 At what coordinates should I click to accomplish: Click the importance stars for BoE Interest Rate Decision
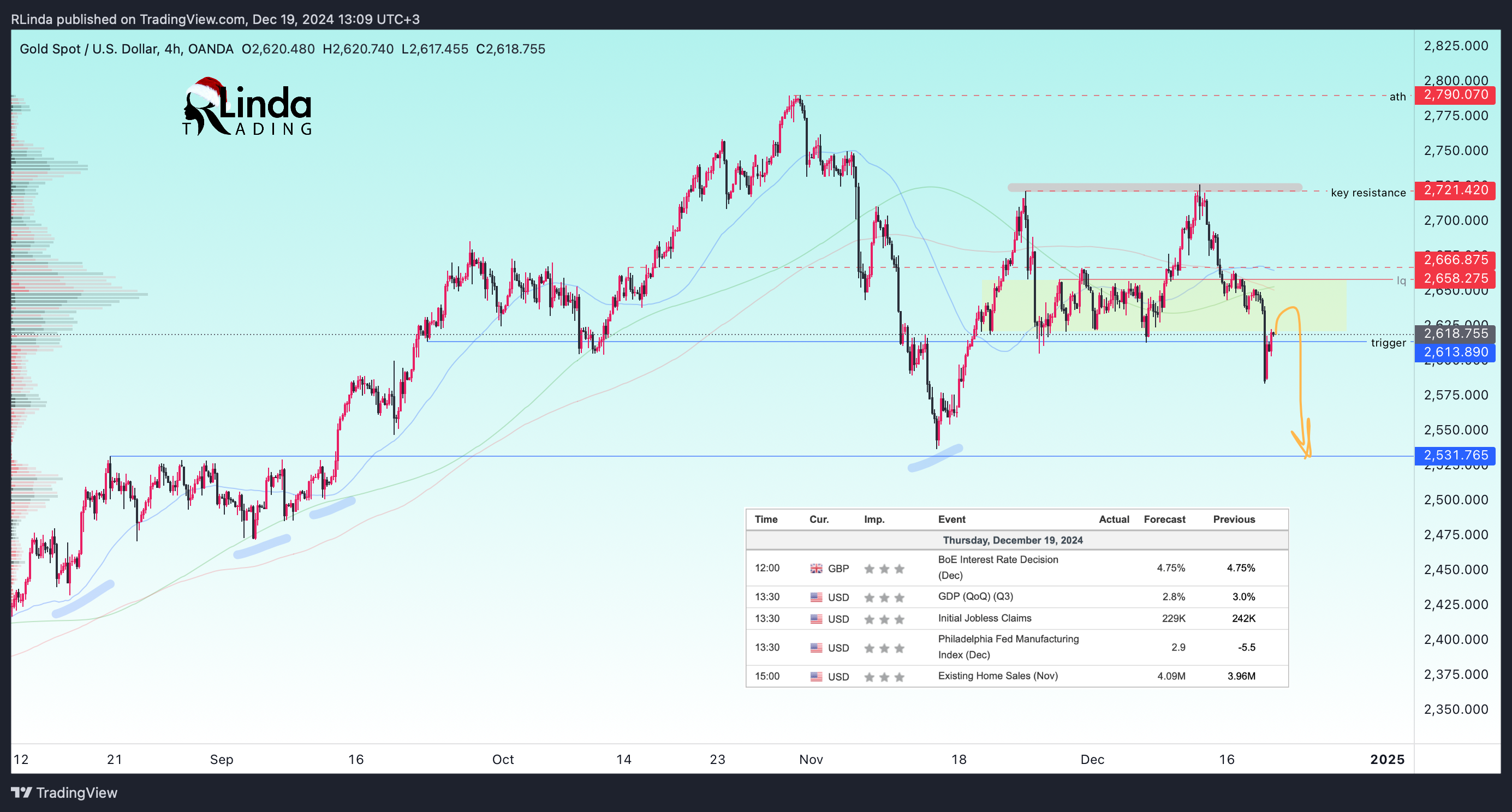pos(884,569)
